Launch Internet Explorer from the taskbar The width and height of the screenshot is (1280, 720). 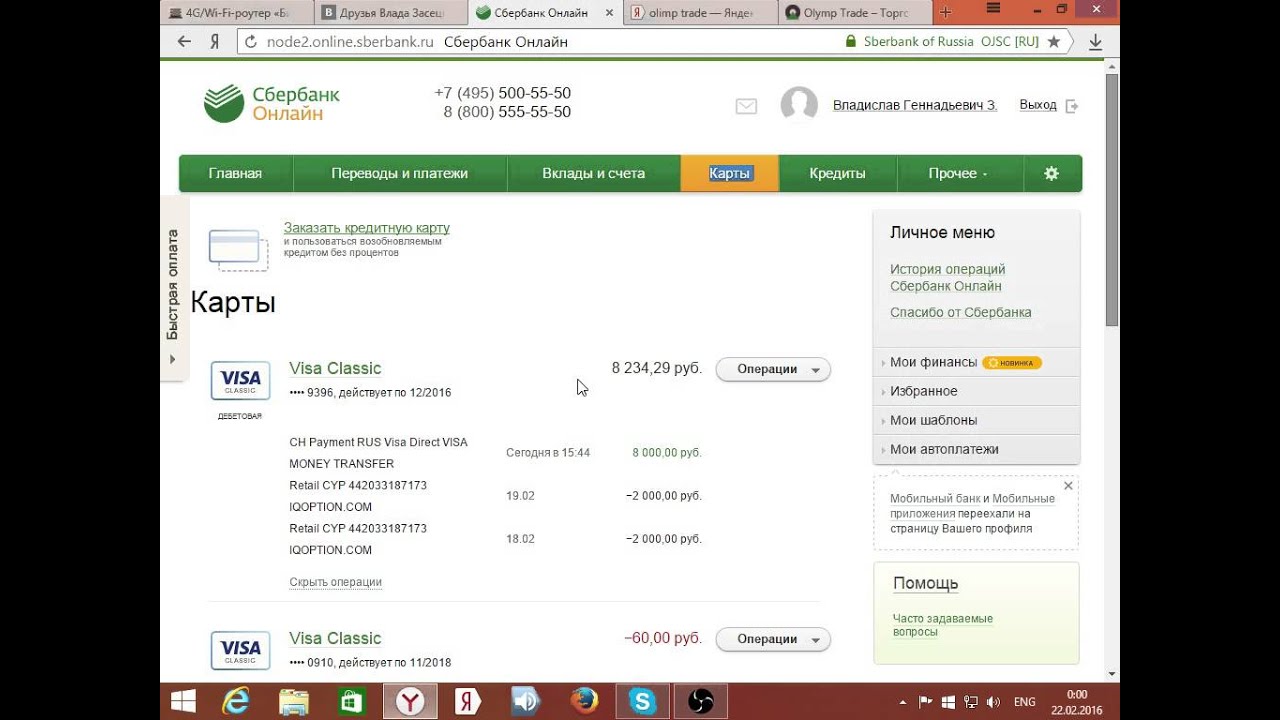pos(236,702)
